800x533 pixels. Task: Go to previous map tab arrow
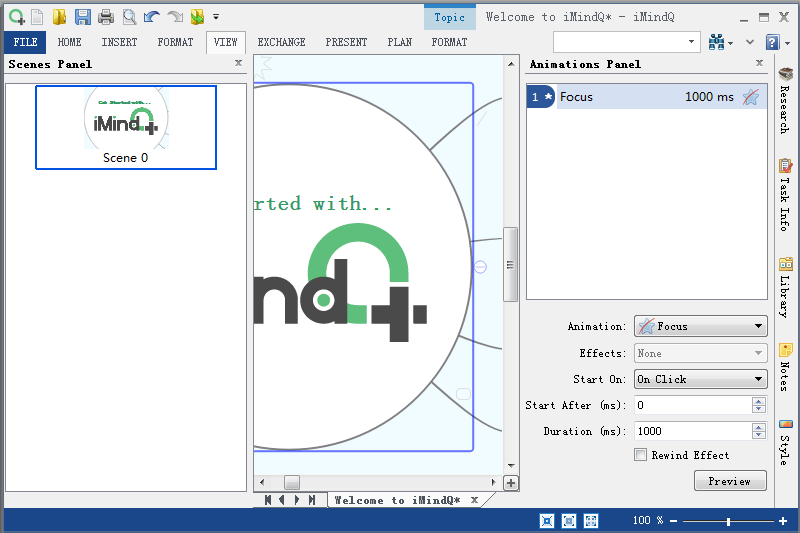[282, 500]
